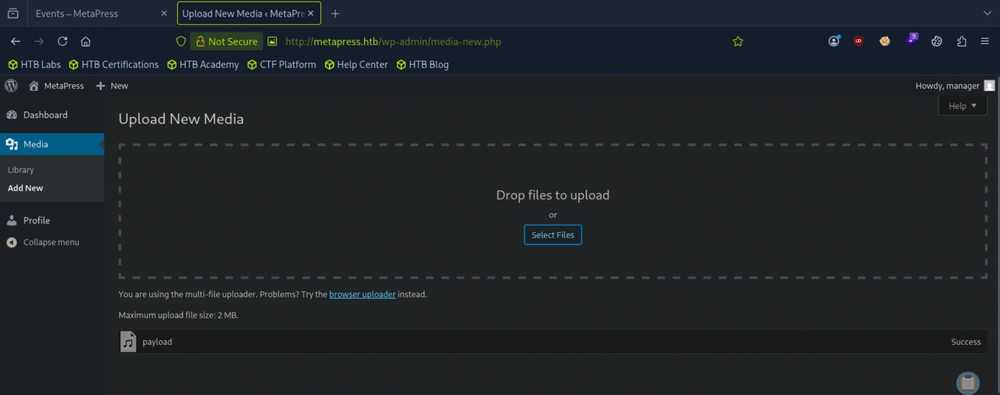
Task: Click the payload file name
Action: tap(157, 342)
